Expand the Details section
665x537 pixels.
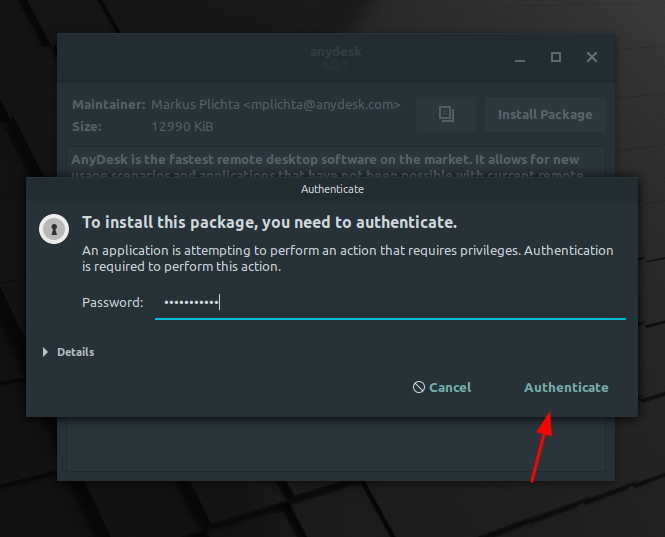pyautogui.click(x=69, y=352)
